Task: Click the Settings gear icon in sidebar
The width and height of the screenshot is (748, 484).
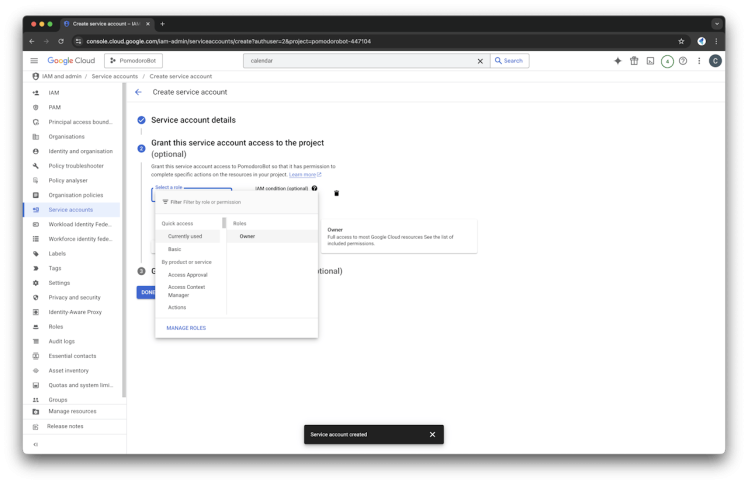Action: coord(36,283)
